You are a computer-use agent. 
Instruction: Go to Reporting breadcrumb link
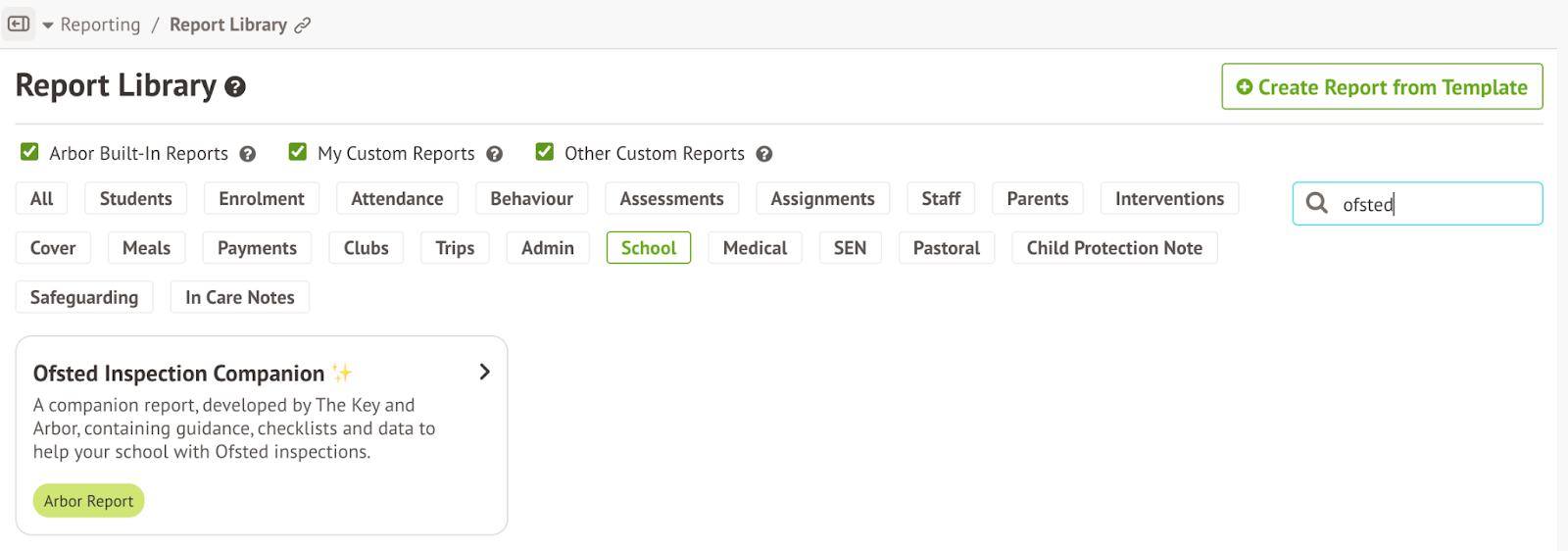tap(100, 25)
